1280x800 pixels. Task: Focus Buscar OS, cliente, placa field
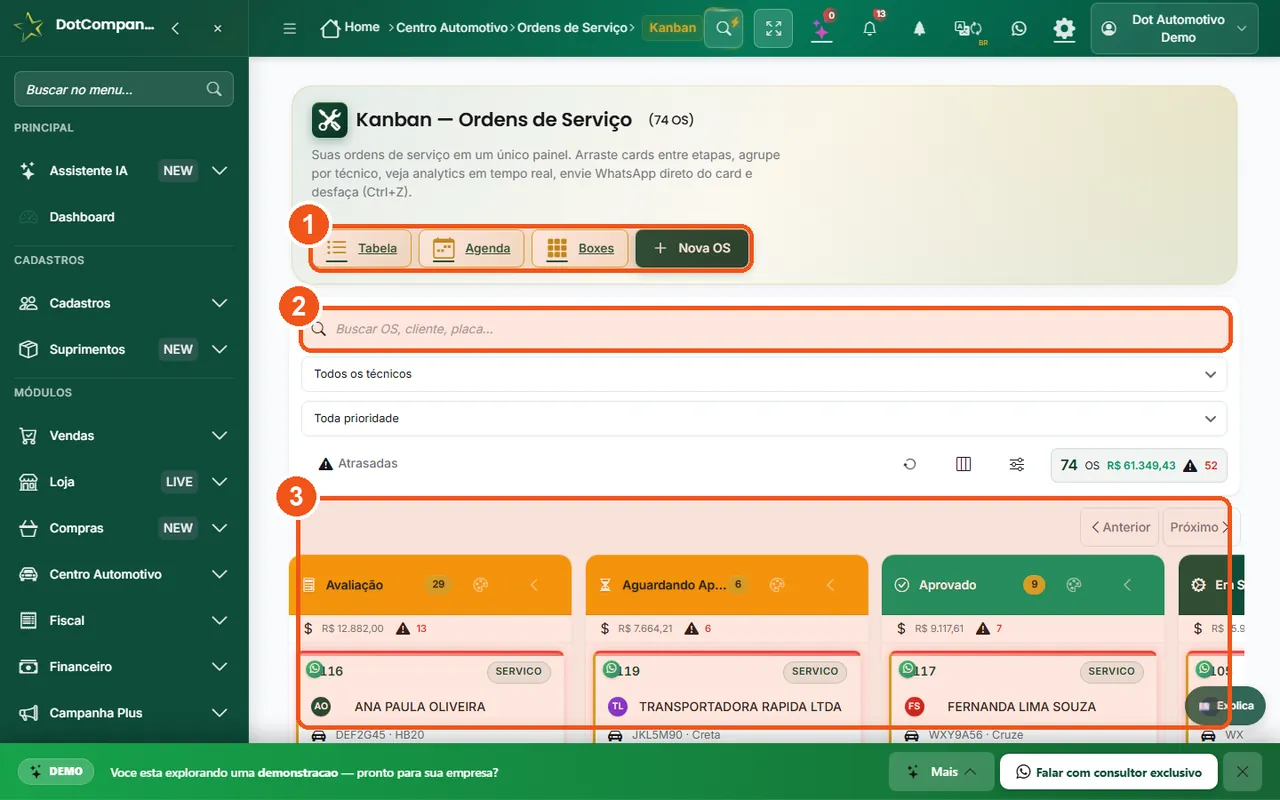765,329
